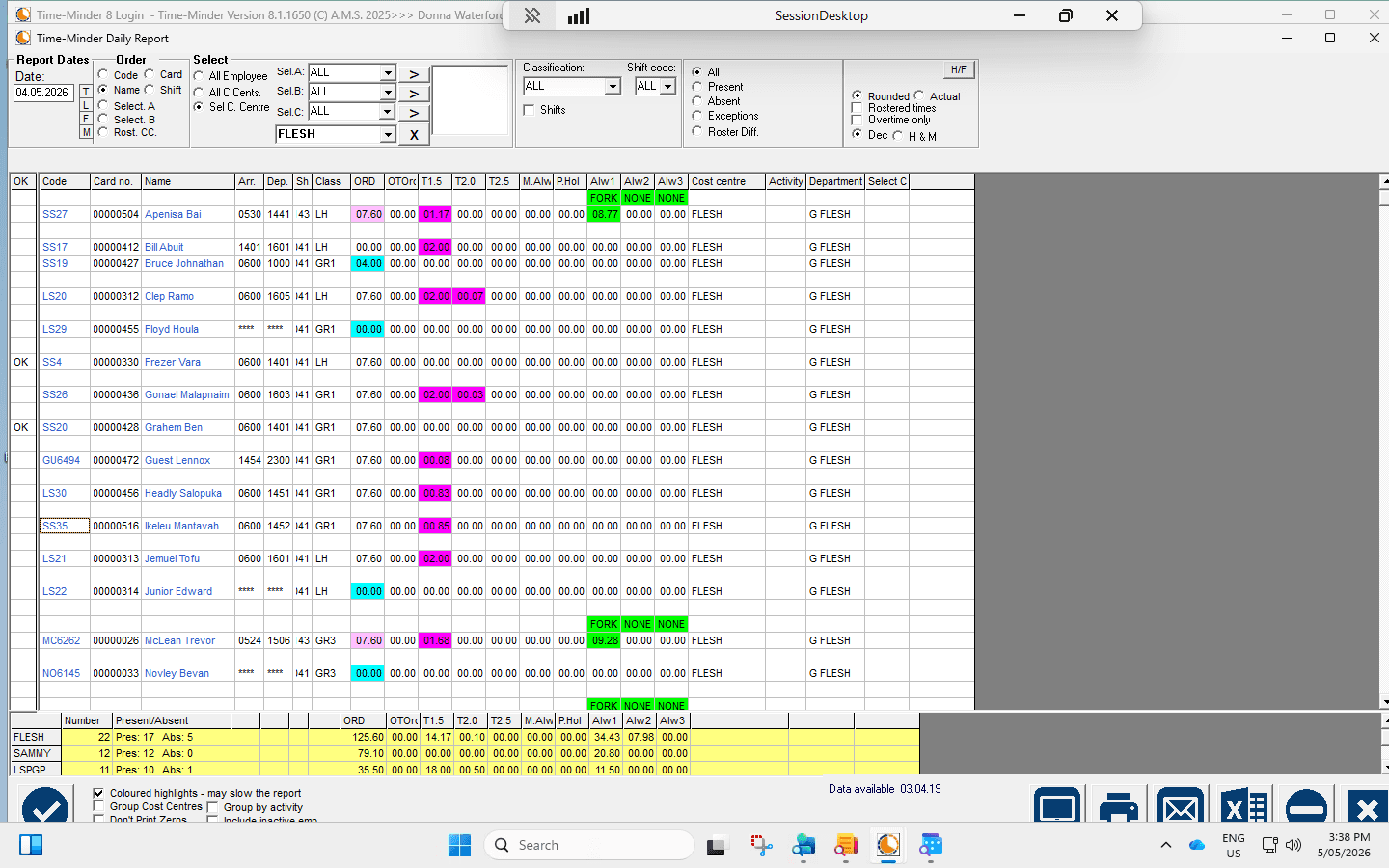Screen dimensions: 1389x868
Task: Select the Actual times radio button
Action: pyautogui.click(x=919, y=95)
